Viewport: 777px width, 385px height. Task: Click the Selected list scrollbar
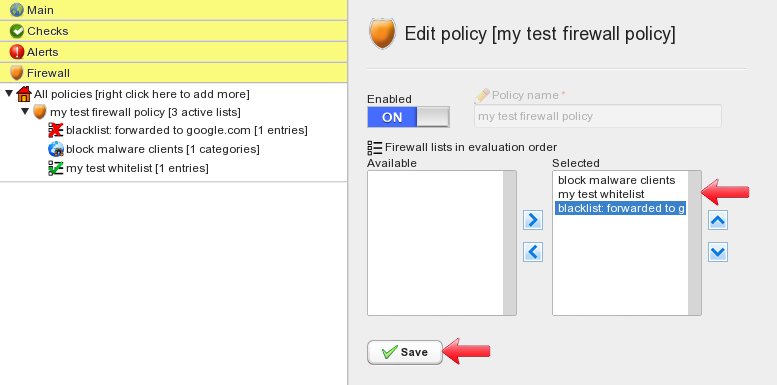coord(694,243)
